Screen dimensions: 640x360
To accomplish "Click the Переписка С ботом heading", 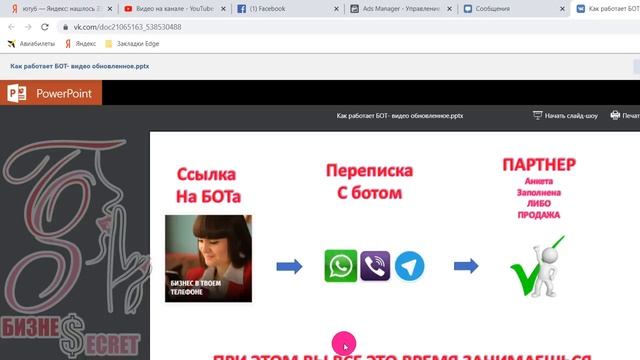I will pos(369,182).
